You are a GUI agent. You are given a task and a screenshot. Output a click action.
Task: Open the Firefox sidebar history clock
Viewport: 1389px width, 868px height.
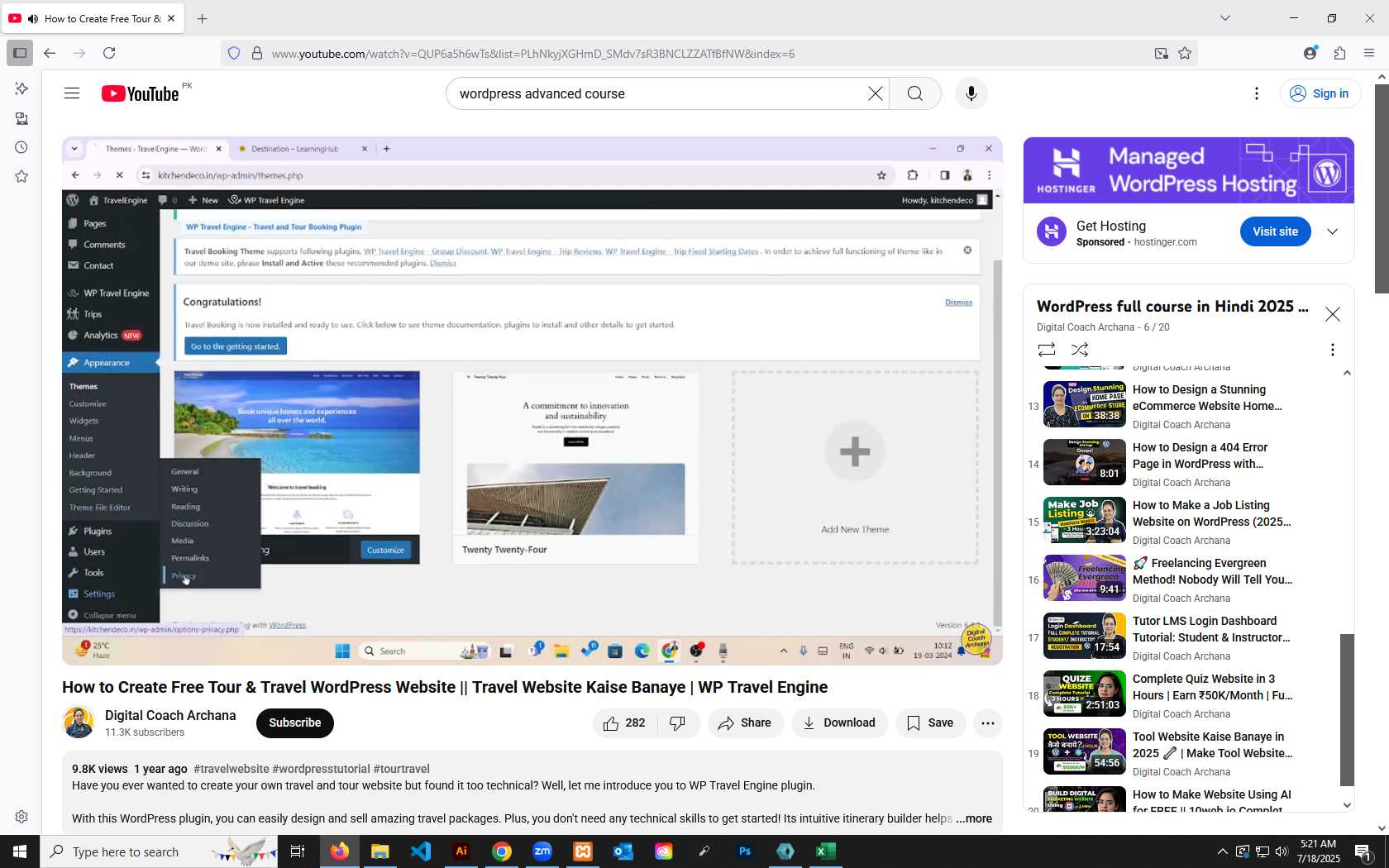coord(21,147)
